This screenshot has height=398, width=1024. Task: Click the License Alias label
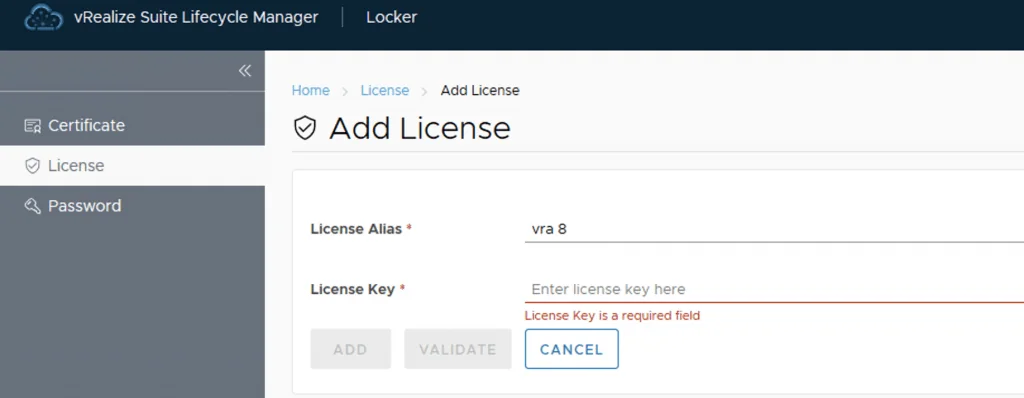coord(356,229)
